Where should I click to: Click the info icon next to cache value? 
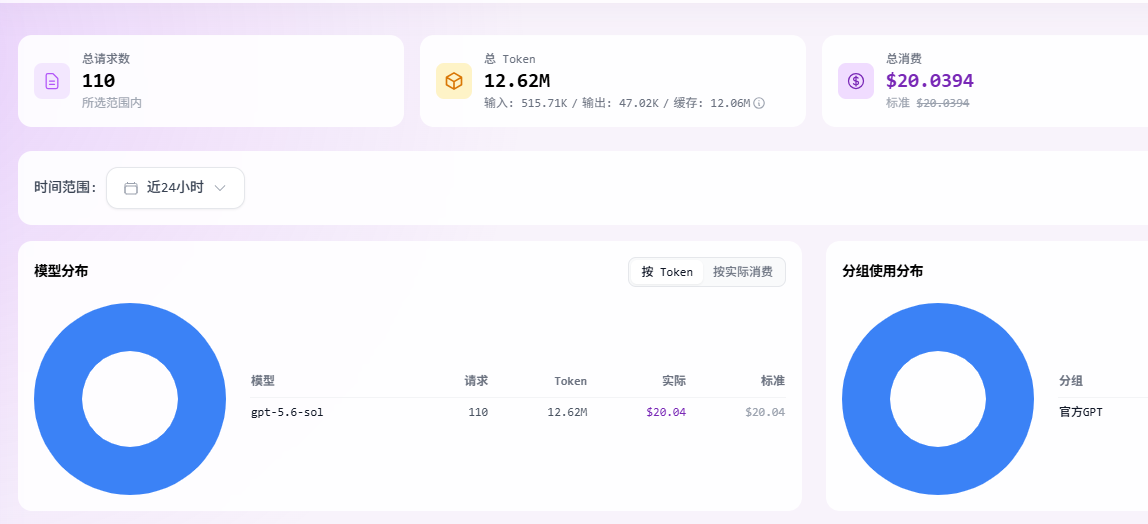coord(759,103)
